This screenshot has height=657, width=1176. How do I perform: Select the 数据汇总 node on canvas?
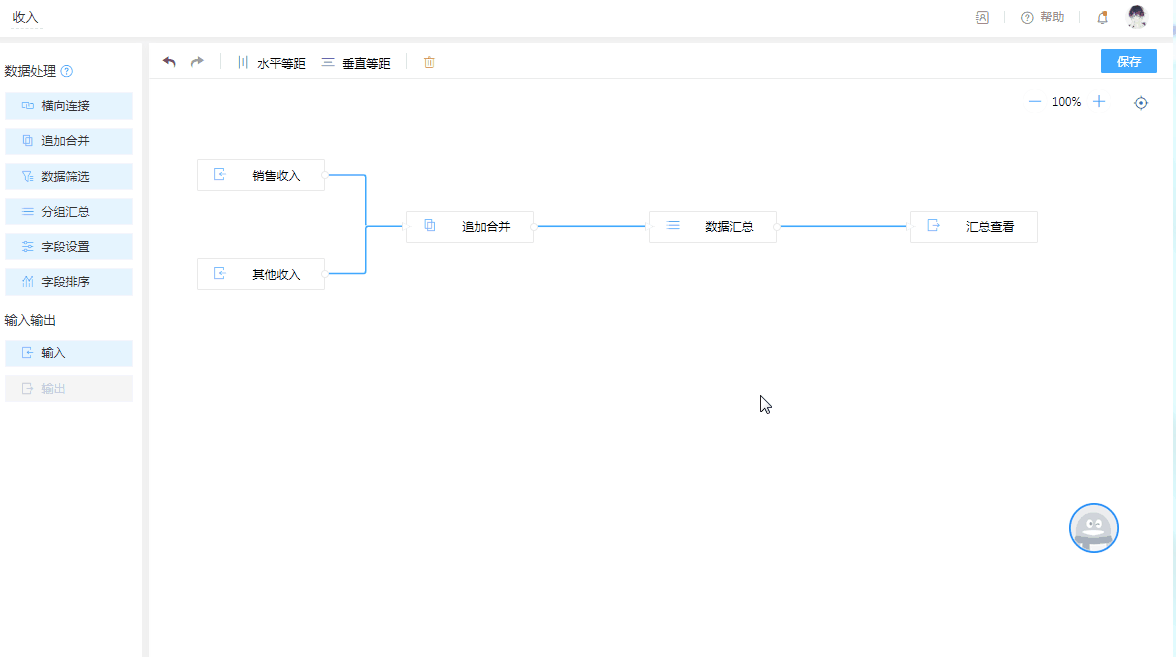712,226
